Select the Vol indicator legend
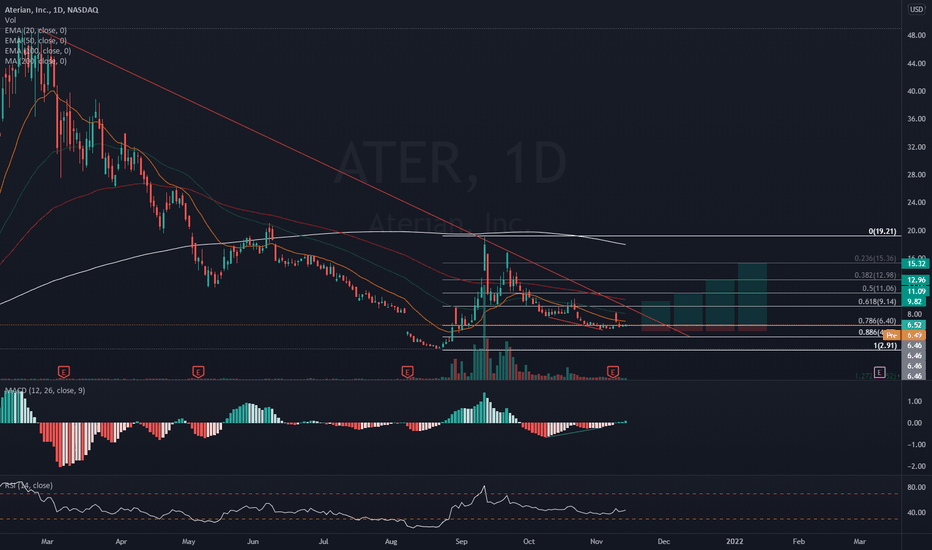 [x=10, y=20]
